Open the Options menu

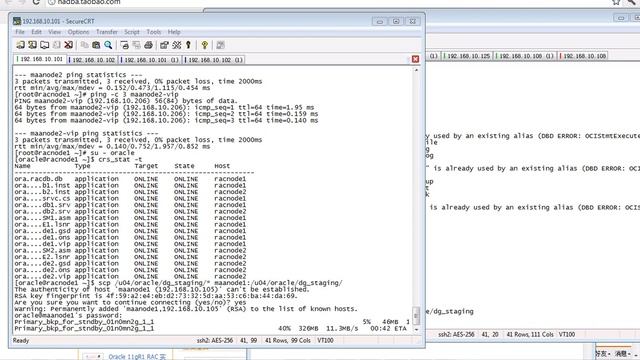[x=78, y=32]
